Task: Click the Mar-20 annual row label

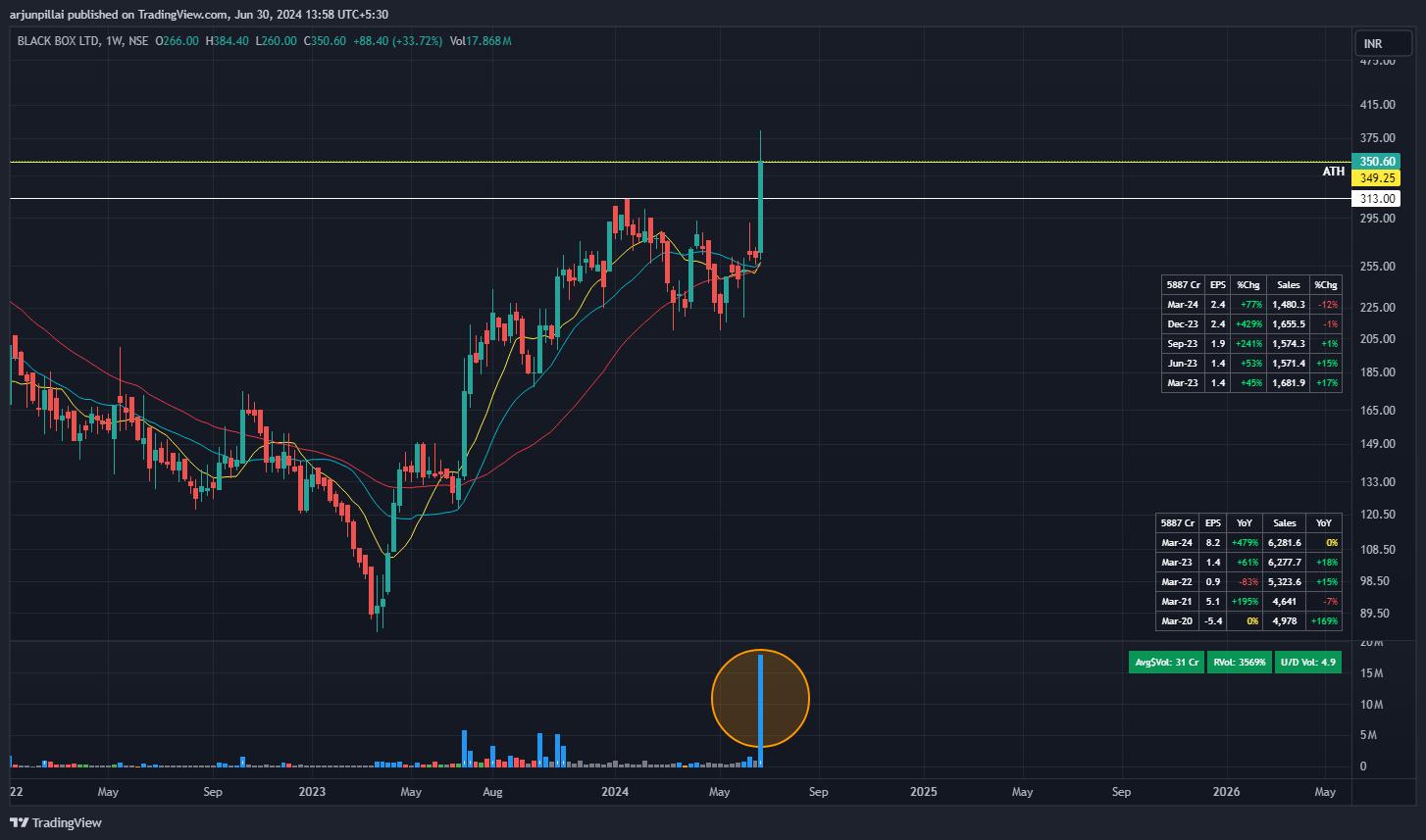Action: point(1177,621)
